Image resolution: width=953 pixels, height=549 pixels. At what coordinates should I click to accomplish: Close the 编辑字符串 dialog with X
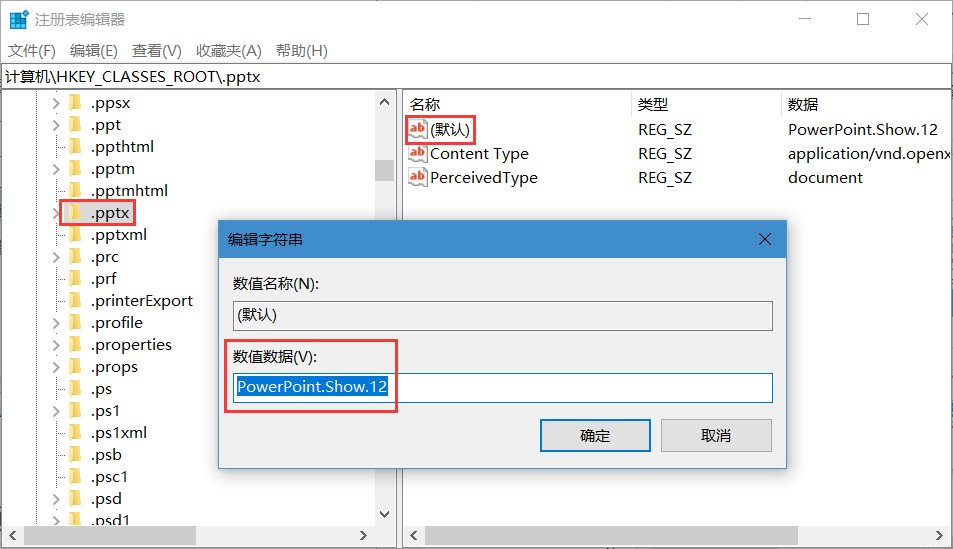[765, 239]
